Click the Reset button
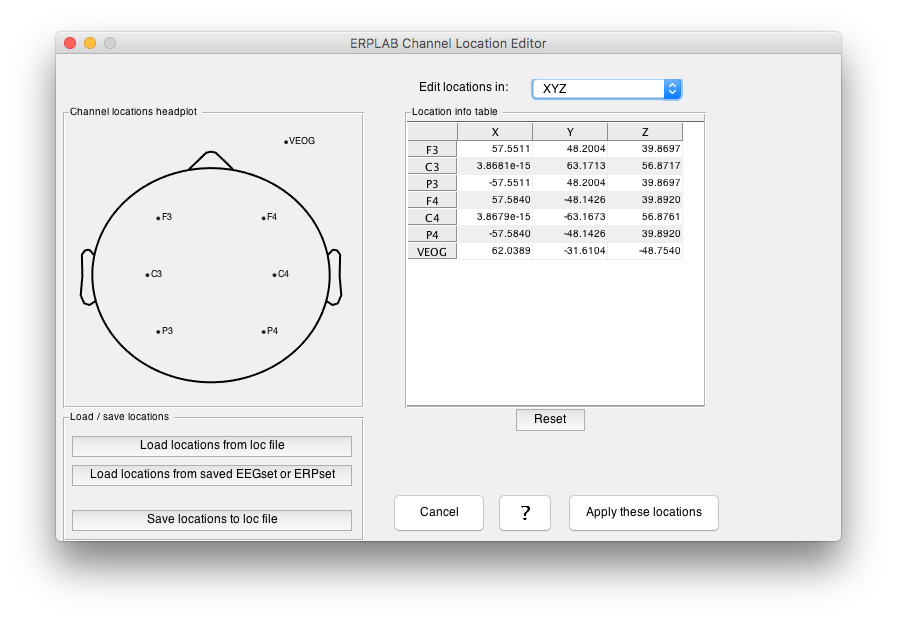Viewport: 897px width, 621px height. tap(550, 419)
